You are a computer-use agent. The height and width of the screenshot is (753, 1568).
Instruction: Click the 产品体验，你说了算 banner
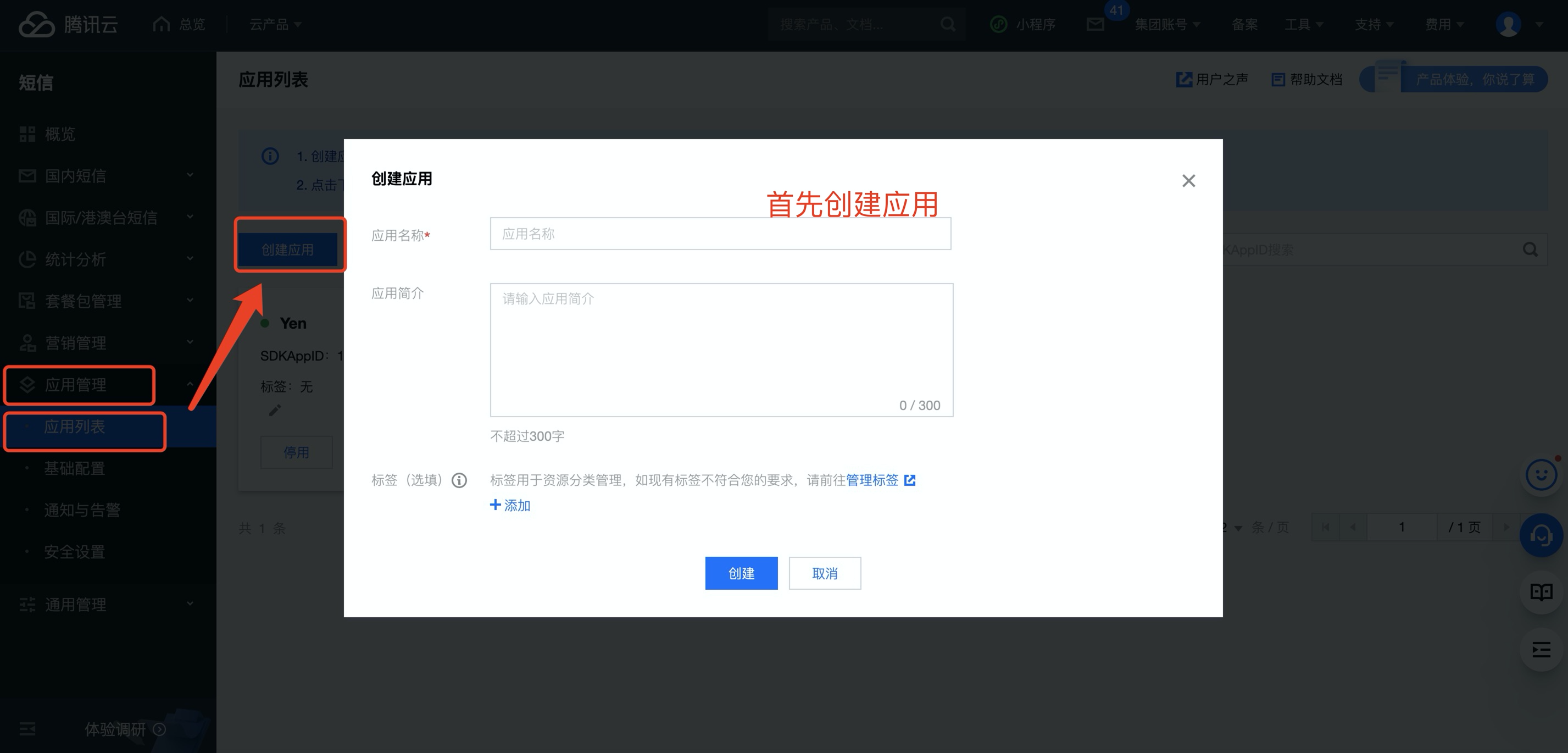coord(1454,79)
